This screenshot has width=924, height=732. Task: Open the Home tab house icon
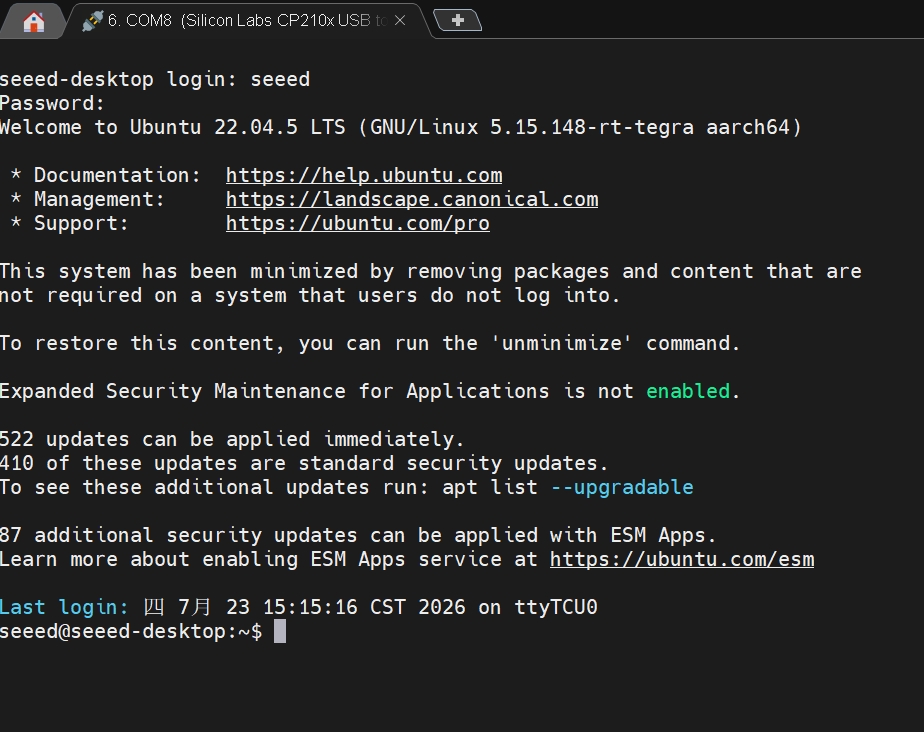[x=34, y=22]
